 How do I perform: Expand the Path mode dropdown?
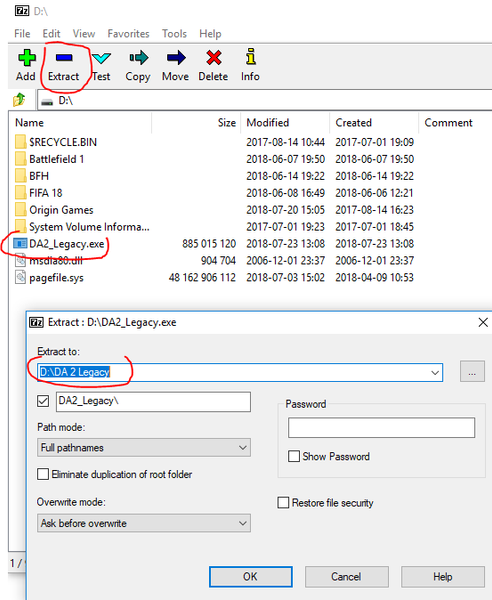[144, 447]
